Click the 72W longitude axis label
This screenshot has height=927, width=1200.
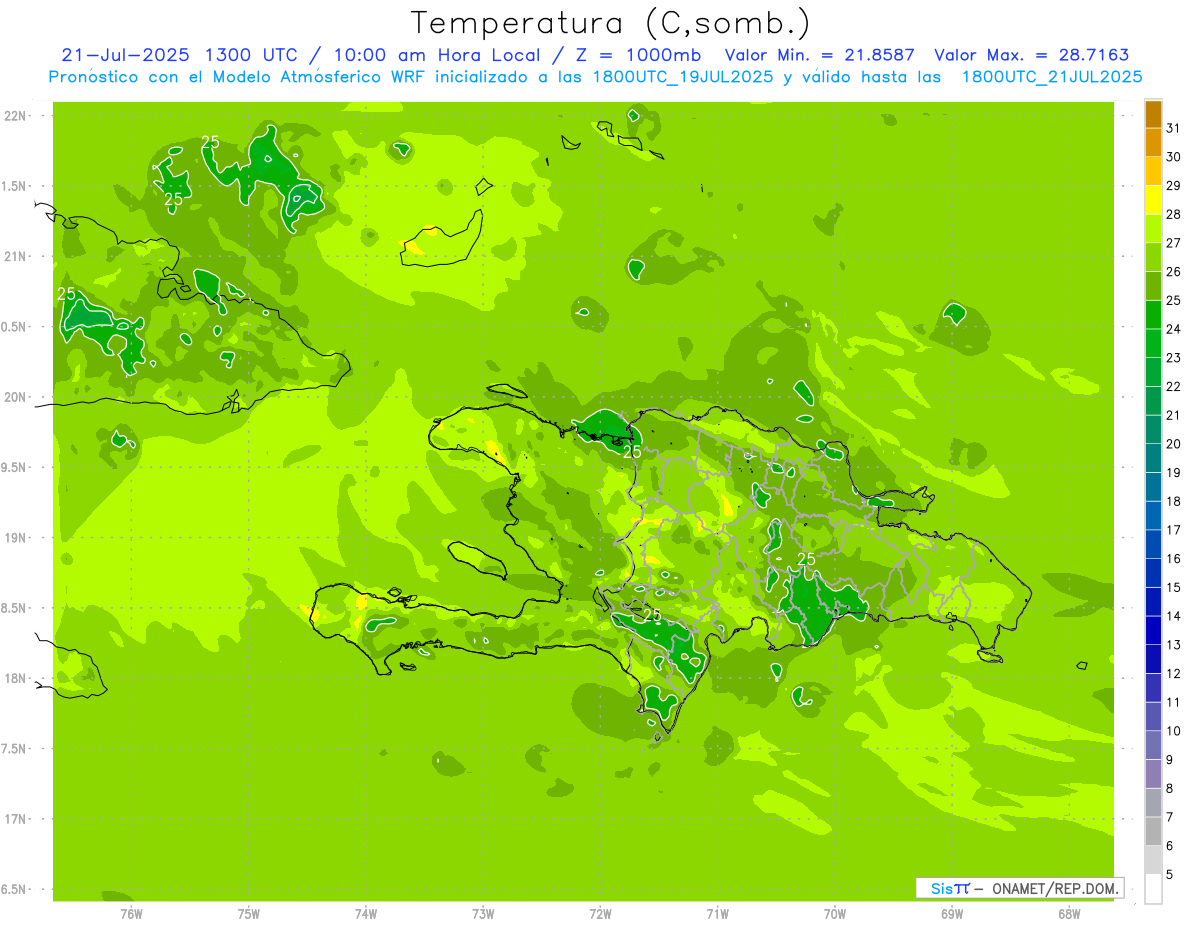point(600,913)
